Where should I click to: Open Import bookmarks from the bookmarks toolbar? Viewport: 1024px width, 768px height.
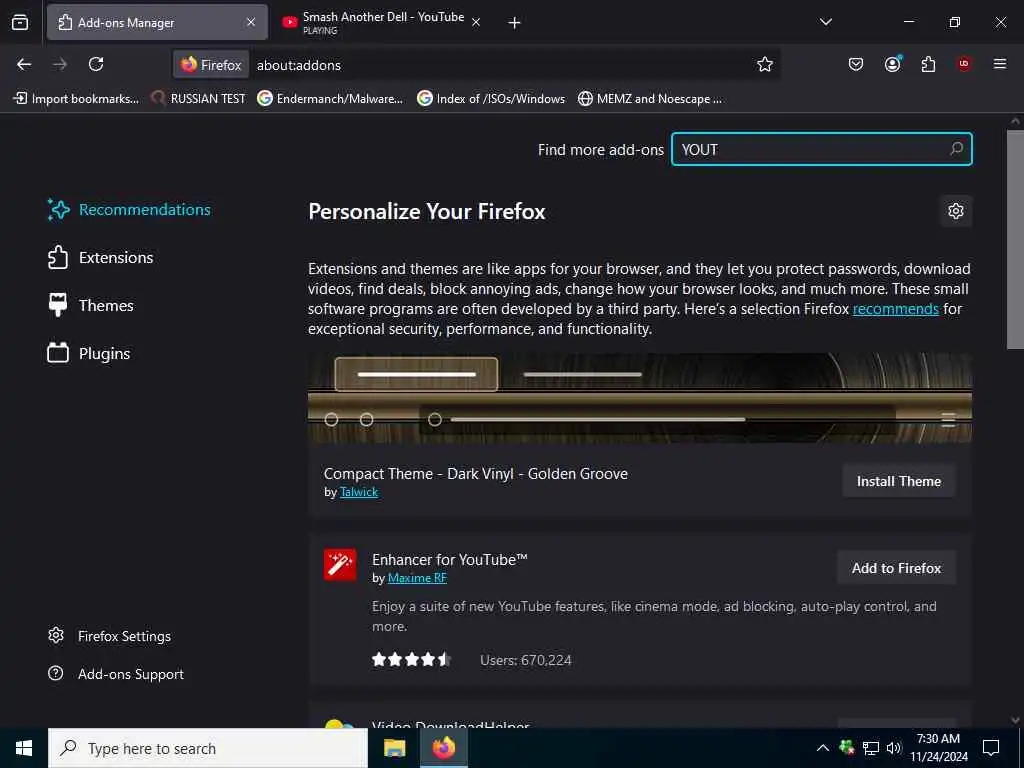pos(76,99)
